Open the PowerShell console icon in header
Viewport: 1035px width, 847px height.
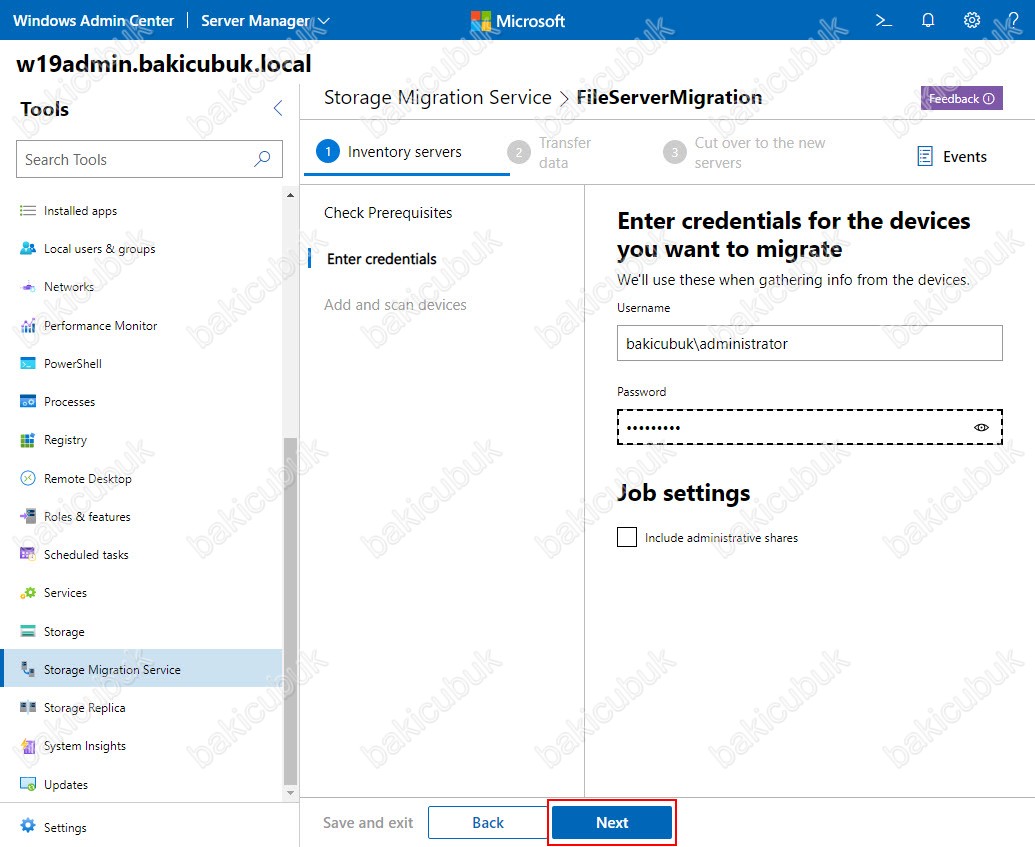point(883,20)
